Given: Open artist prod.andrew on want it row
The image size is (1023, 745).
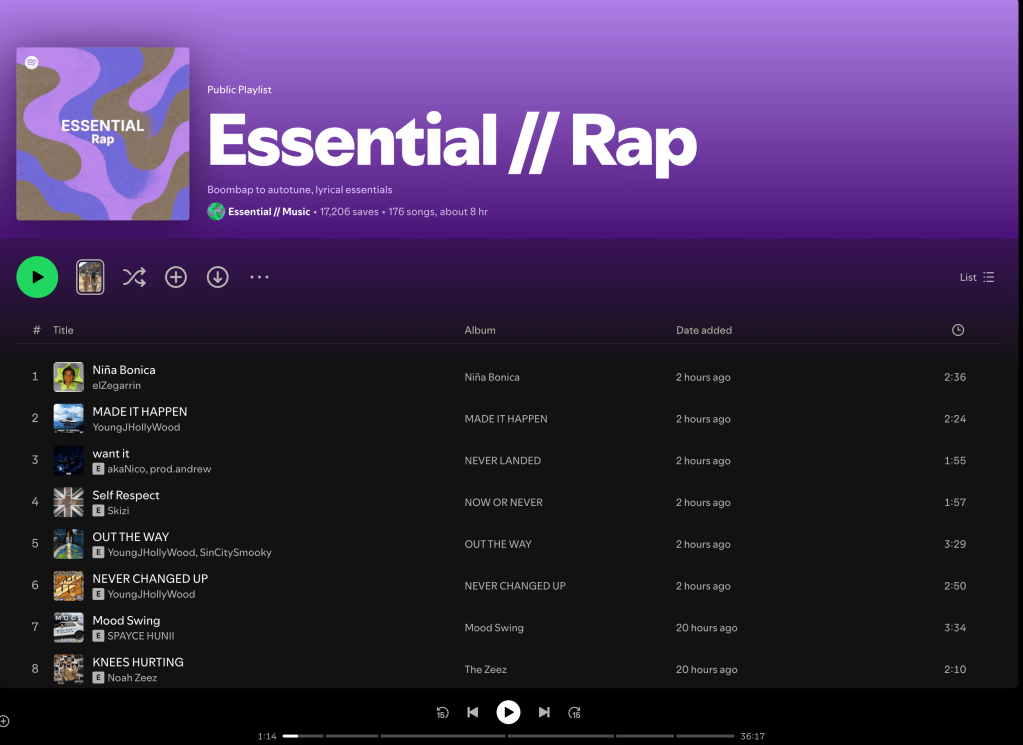Looking at the screenshot, I should click(x=181, y=469).
